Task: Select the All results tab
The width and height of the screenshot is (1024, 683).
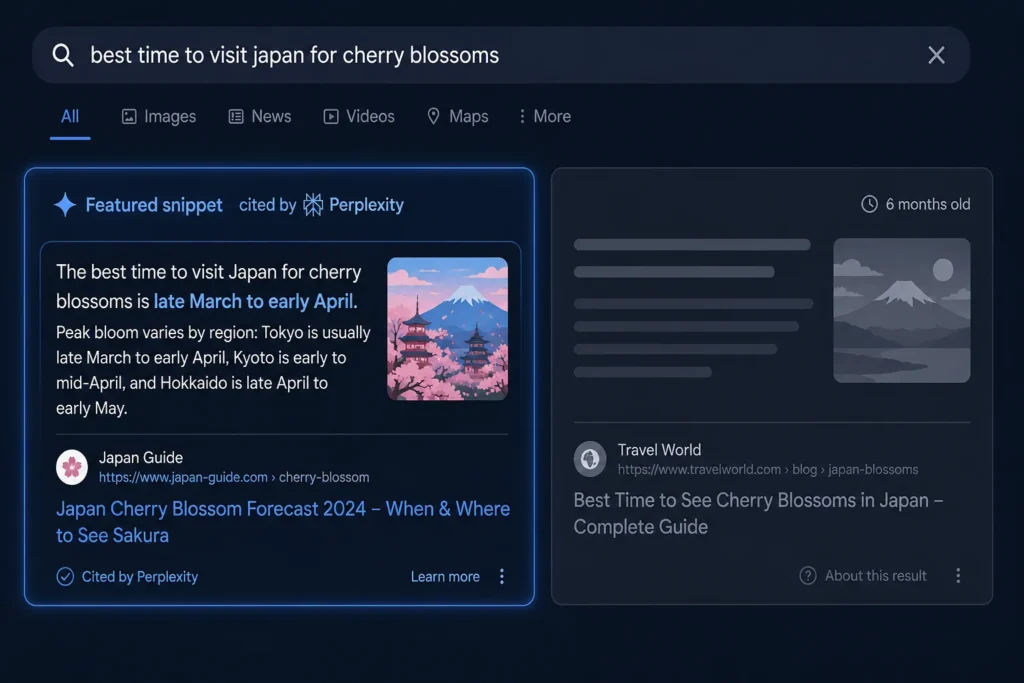Action: click(x=70, y=116)
